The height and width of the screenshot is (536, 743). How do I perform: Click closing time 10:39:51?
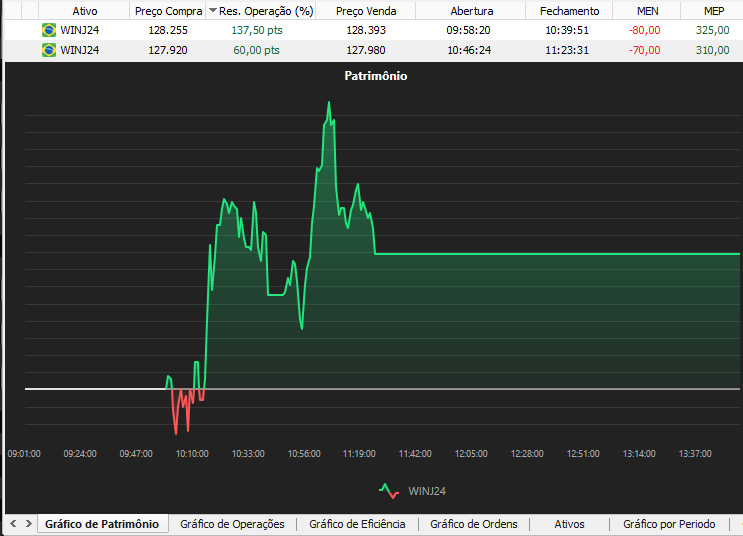pos(567,30)
